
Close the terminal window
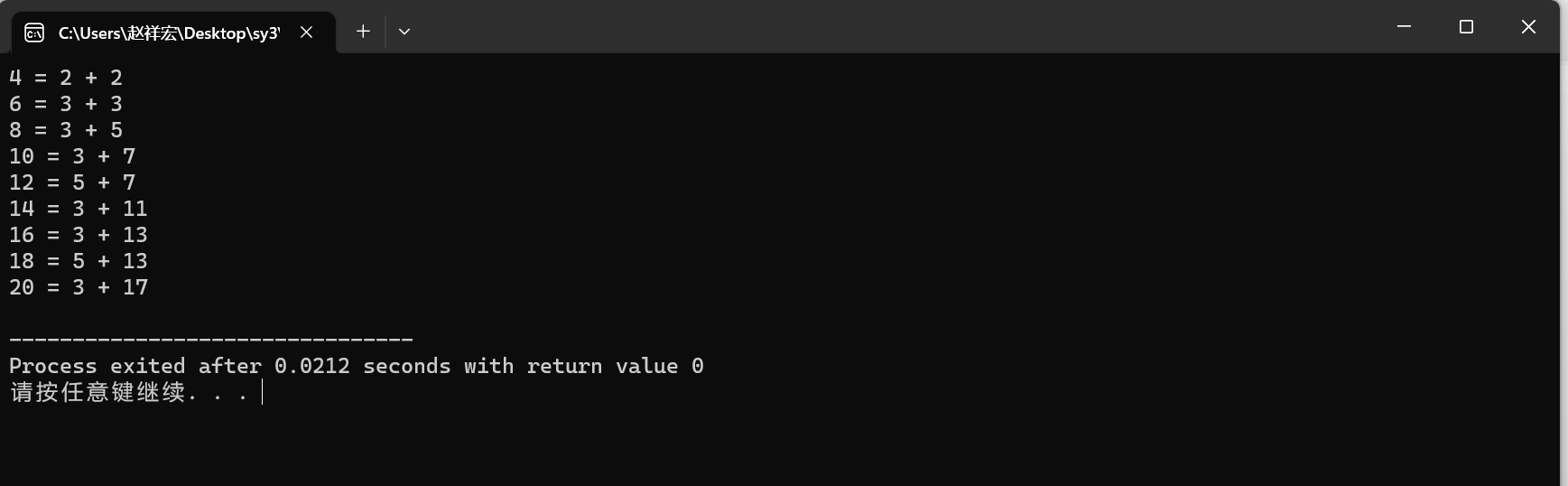1528,27
